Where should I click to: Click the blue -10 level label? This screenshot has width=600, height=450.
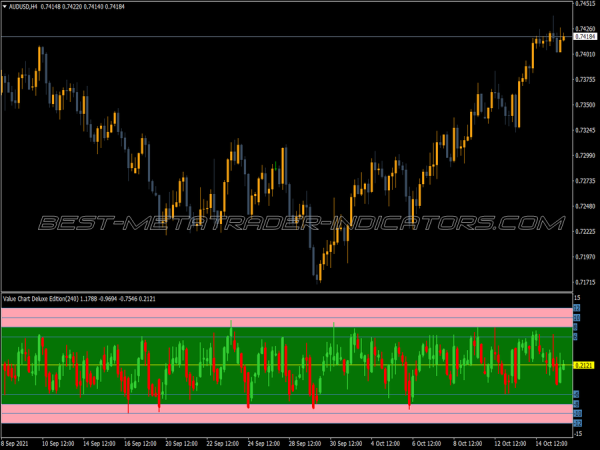point(577,414)
